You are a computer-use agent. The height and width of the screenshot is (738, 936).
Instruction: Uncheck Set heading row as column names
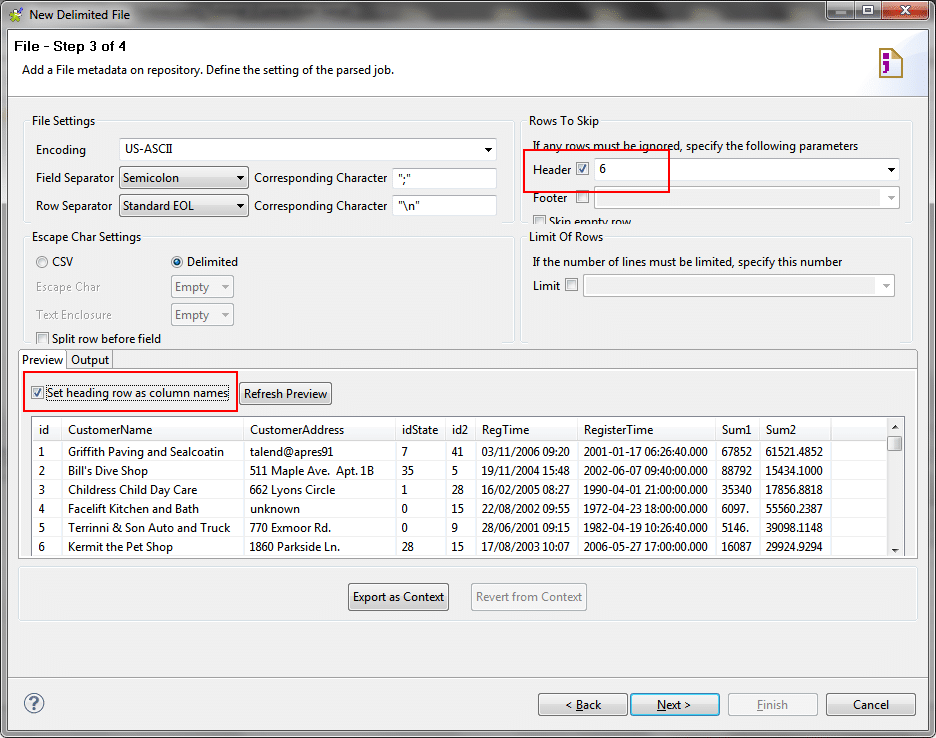pyautogui.click(x=38, y=393)
